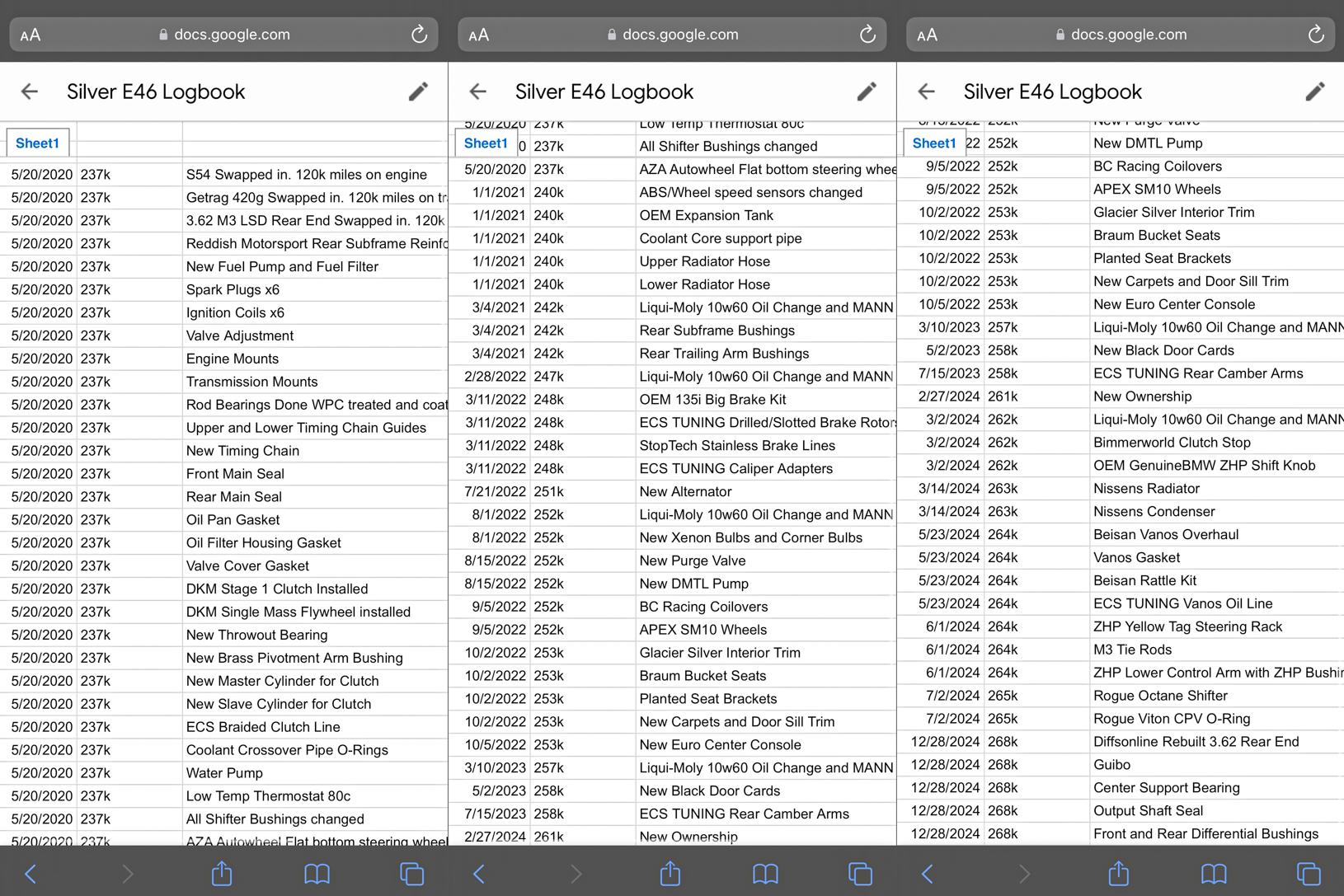Open the AA text size menu in left pane
Viewport: 1344px width, 896px height.
tap(31, 35)
